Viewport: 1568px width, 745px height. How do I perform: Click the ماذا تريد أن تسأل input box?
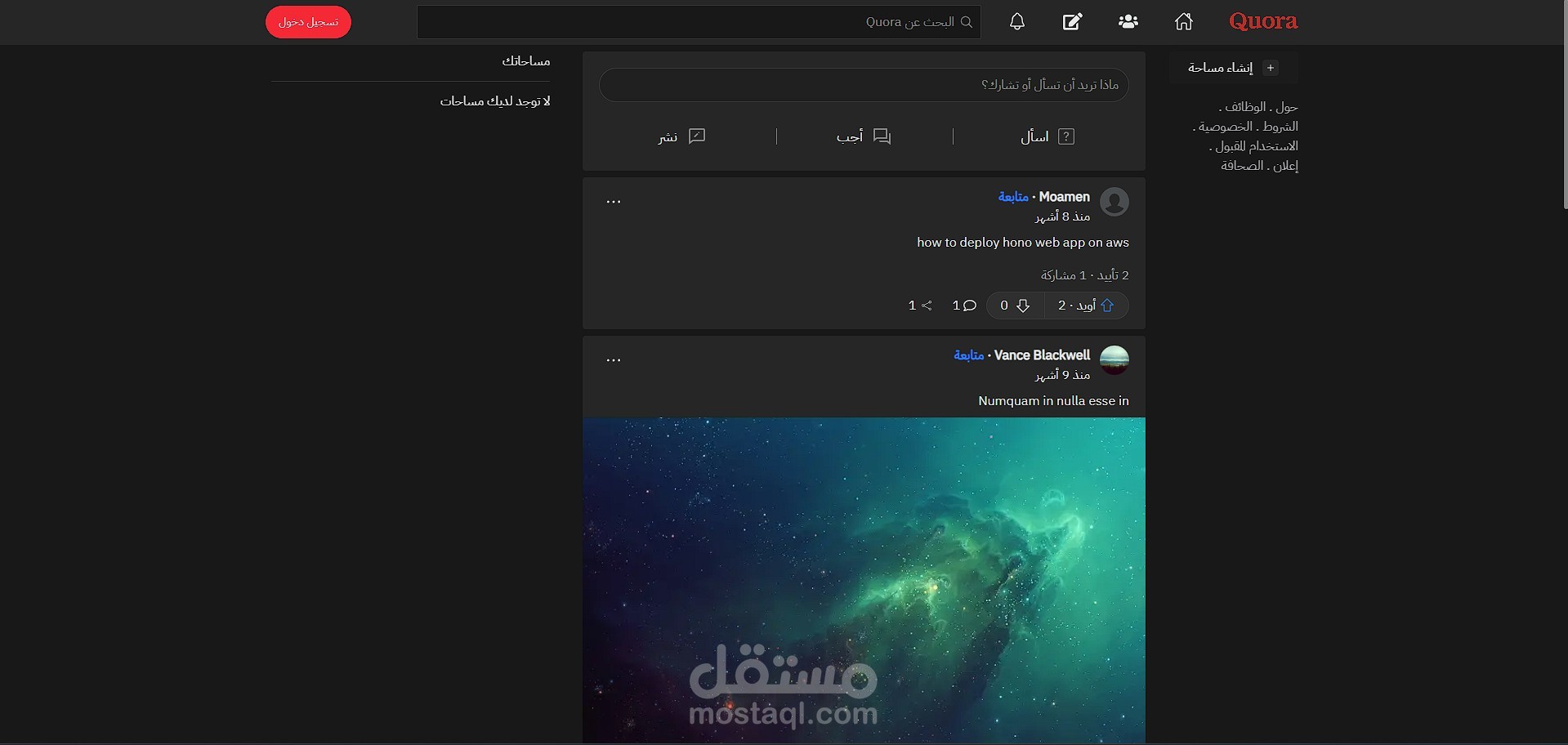[x=864, y=85]
